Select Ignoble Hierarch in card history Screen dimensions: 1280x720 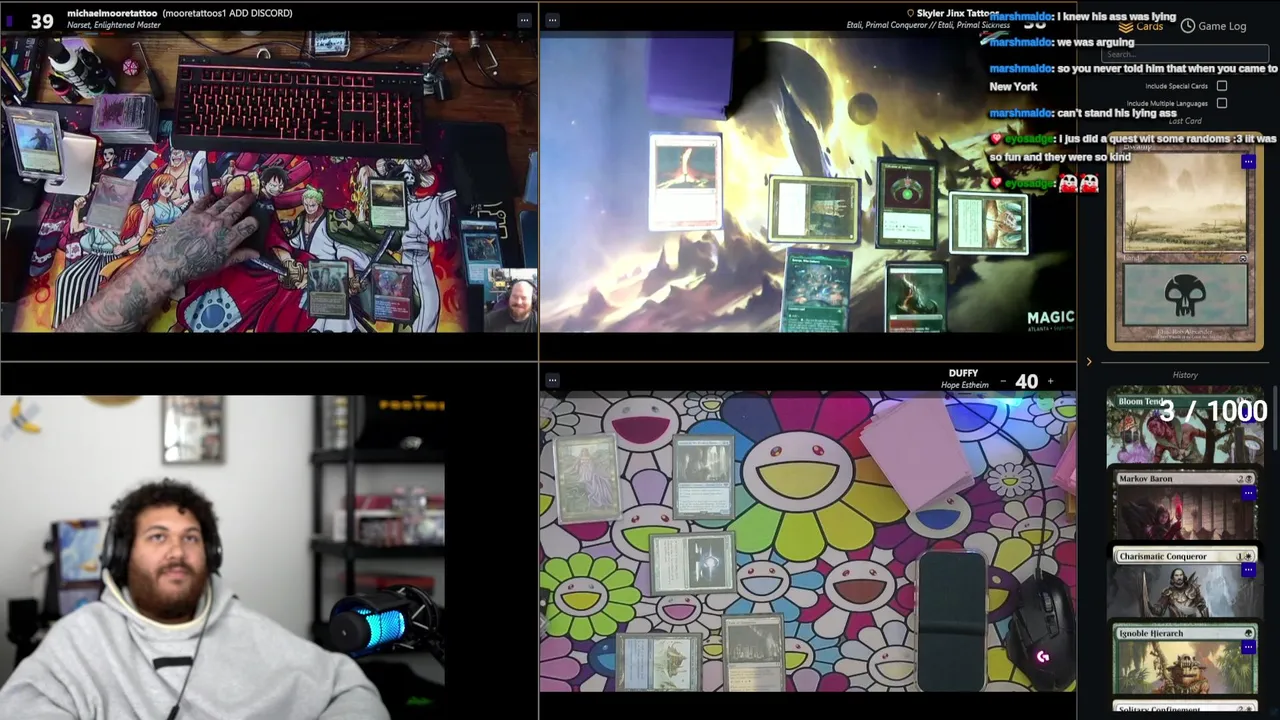1185,660
